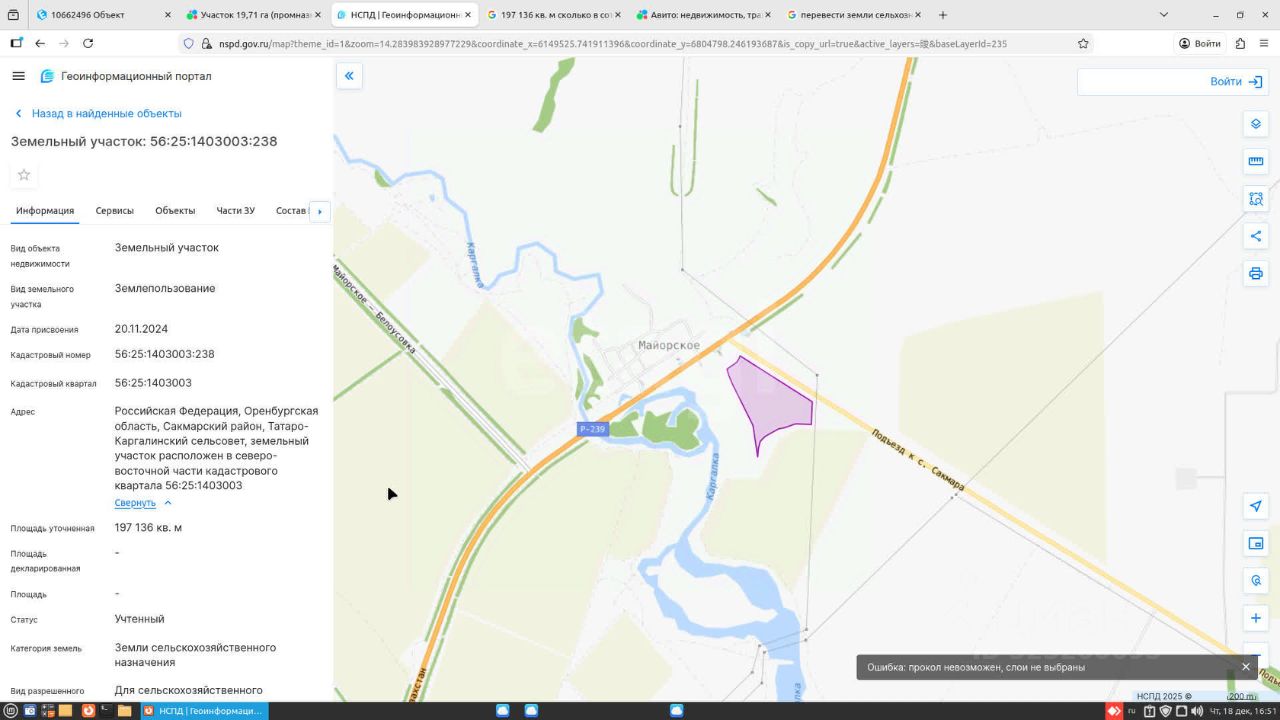Click the date 20.11.2024 value

coord(141,329)
